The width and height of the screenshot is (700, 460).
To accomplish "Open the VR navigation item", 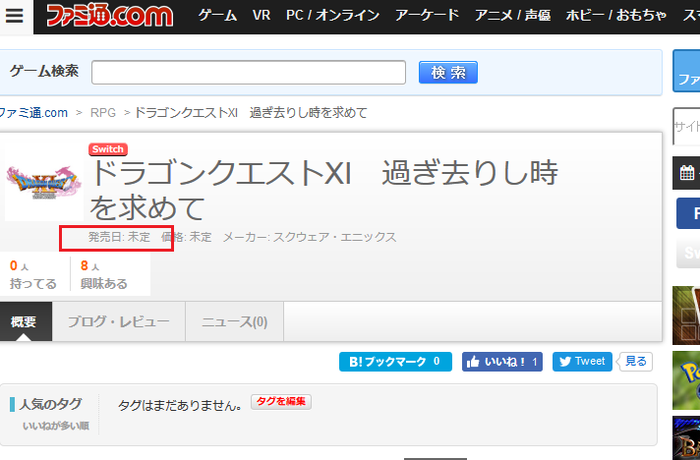I will point(261,16).
